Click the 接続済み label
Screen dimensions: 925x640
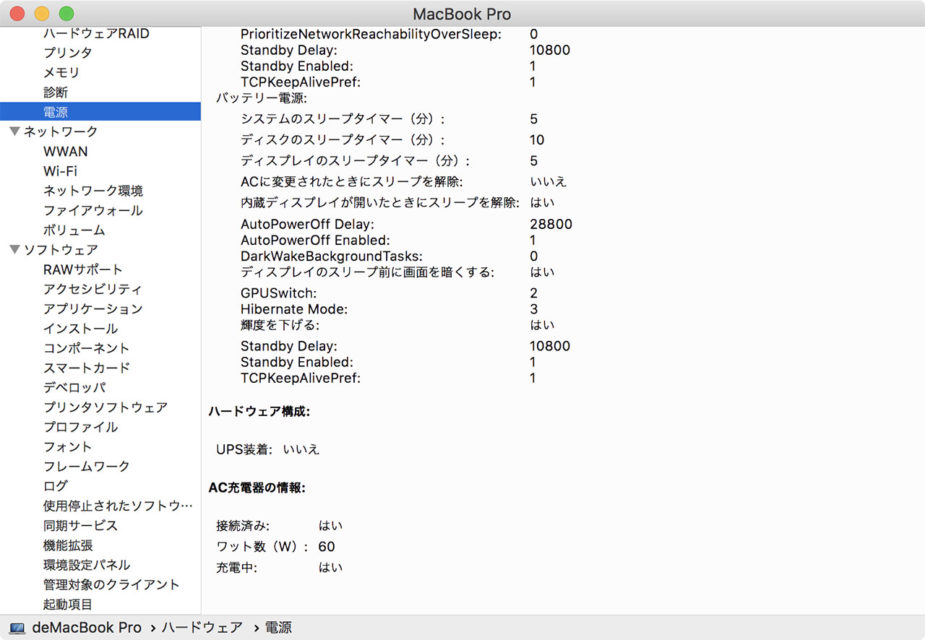coord(242,526)
